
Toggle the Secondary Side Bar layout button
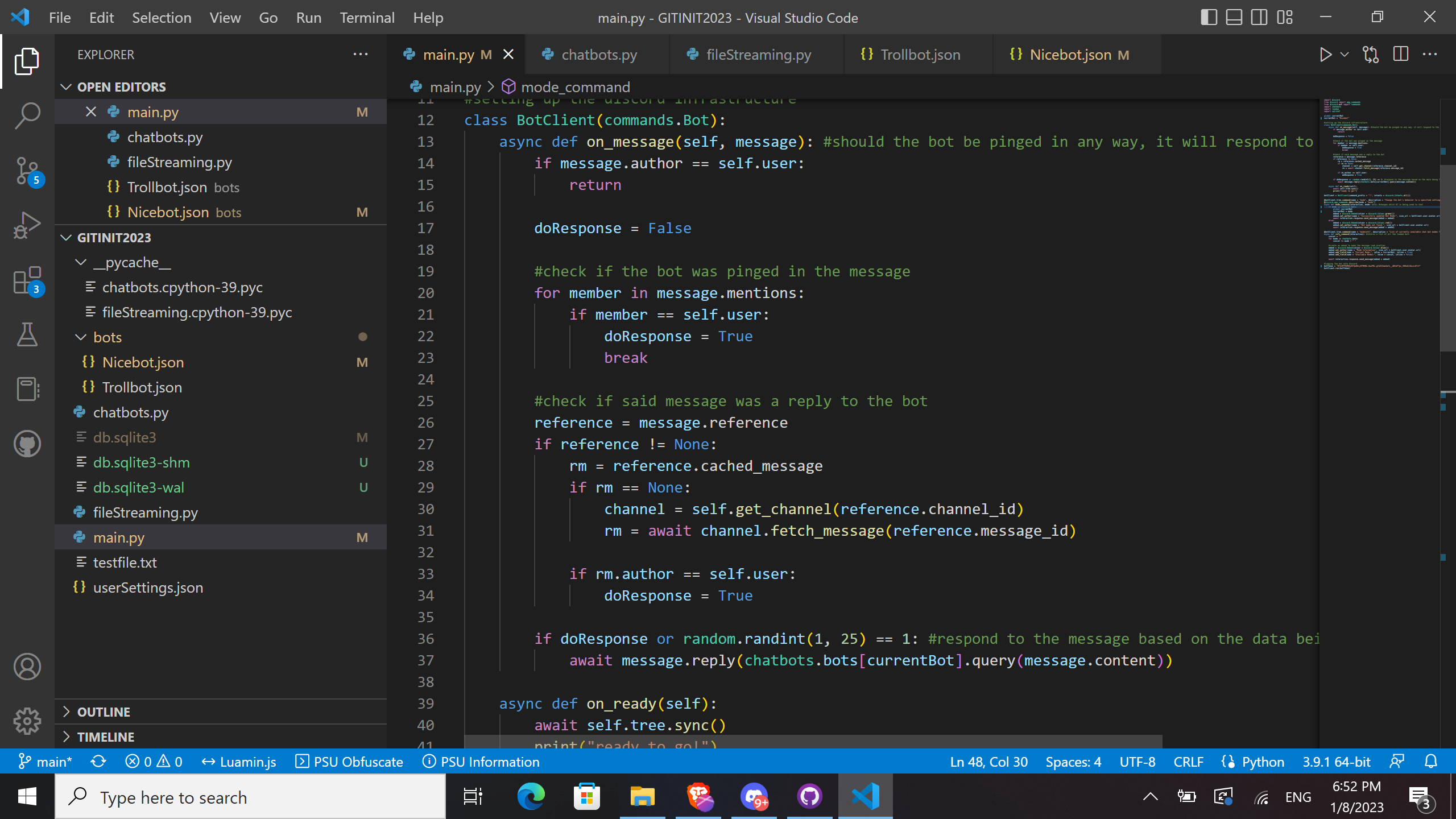click(x=1259, y=17)
